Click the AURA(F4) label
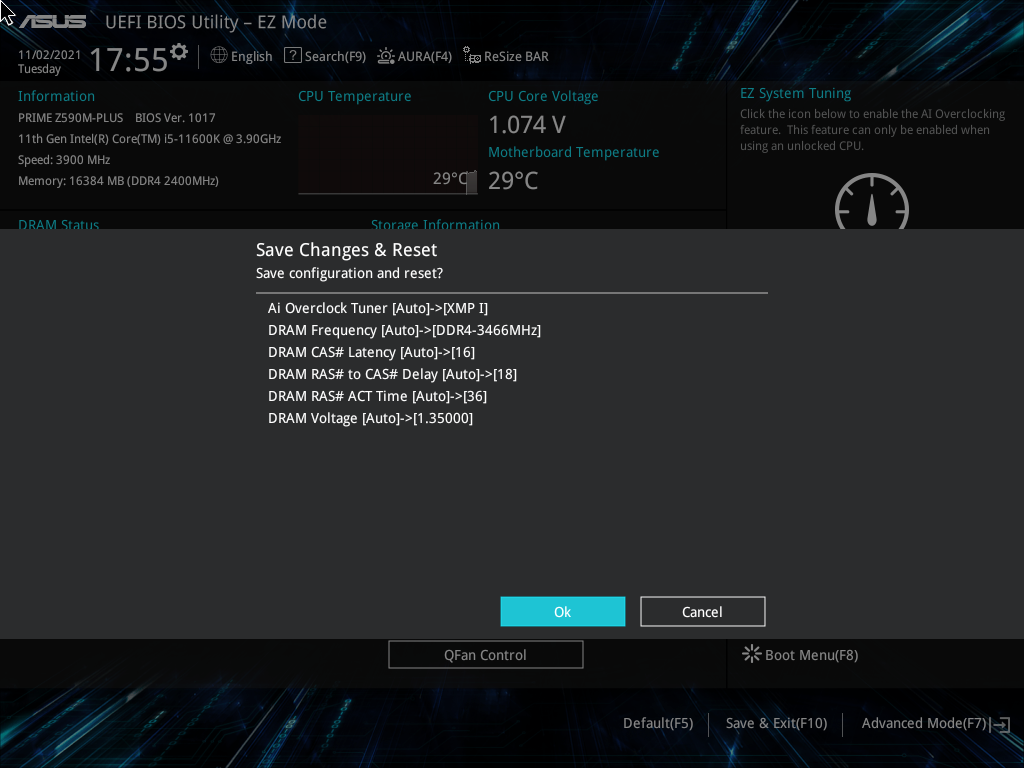The width and height of the screenshot is (1024, 768). tap(424, 56)
